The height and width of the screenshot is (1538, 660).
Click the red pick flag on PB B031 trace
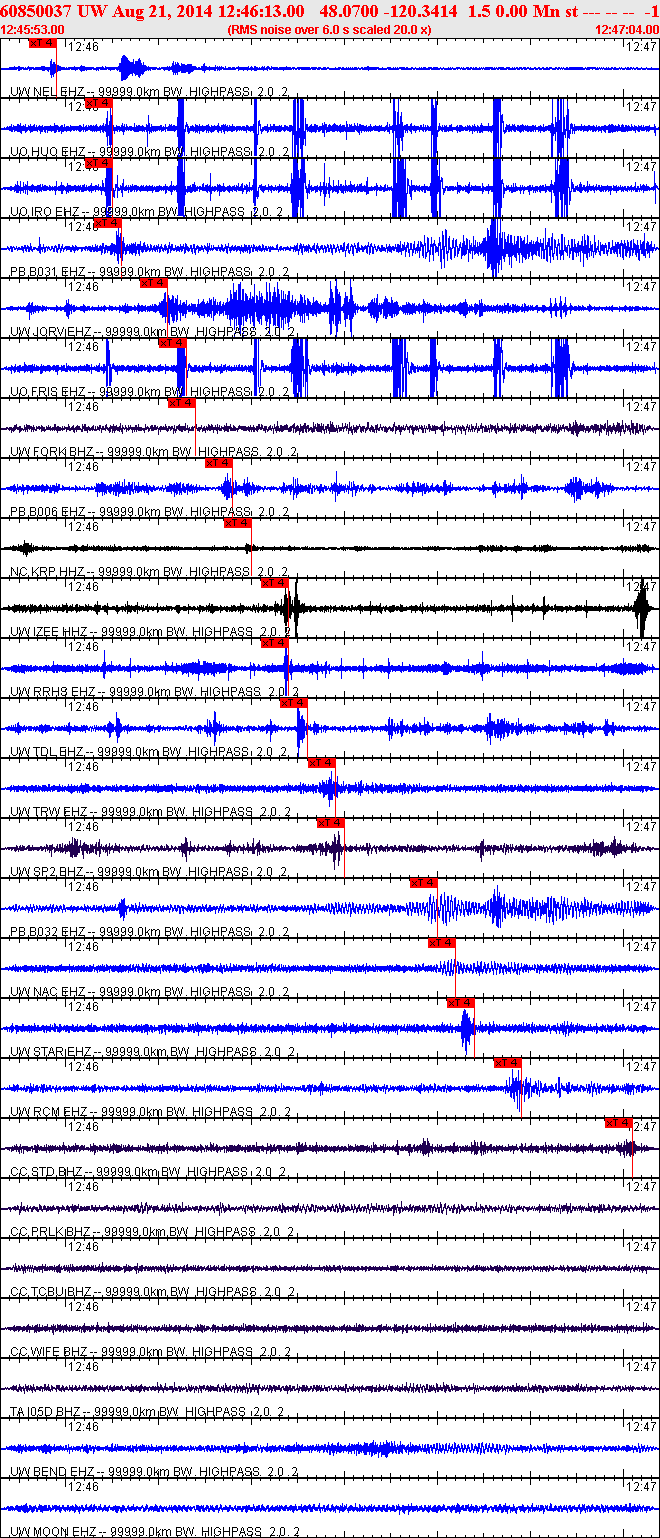(x=107, y=223)
